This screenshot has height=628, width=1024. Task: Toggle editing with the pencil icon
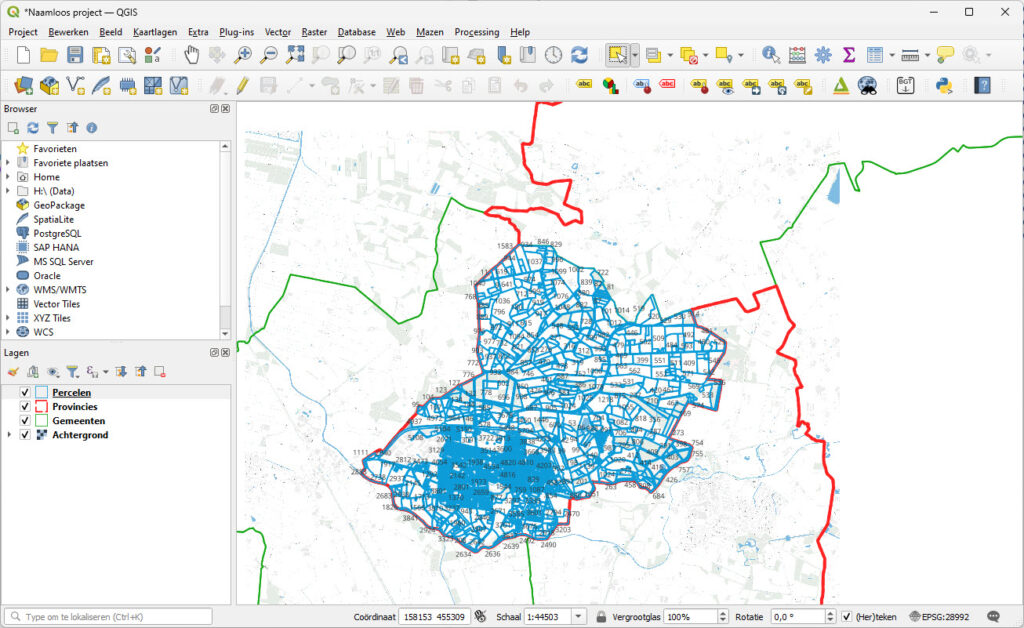click(241, 86)
